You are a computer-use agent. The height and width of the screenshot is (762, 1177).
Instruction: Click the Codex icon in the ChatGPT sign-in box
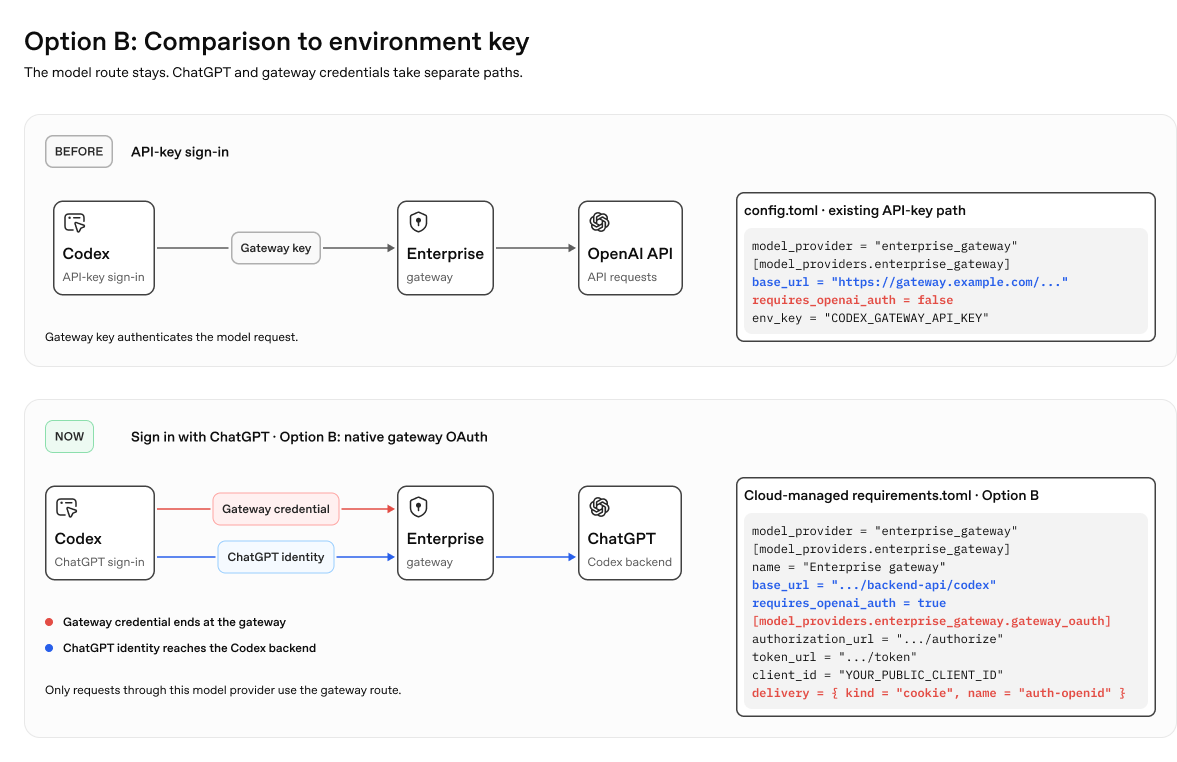click(66, 507)
